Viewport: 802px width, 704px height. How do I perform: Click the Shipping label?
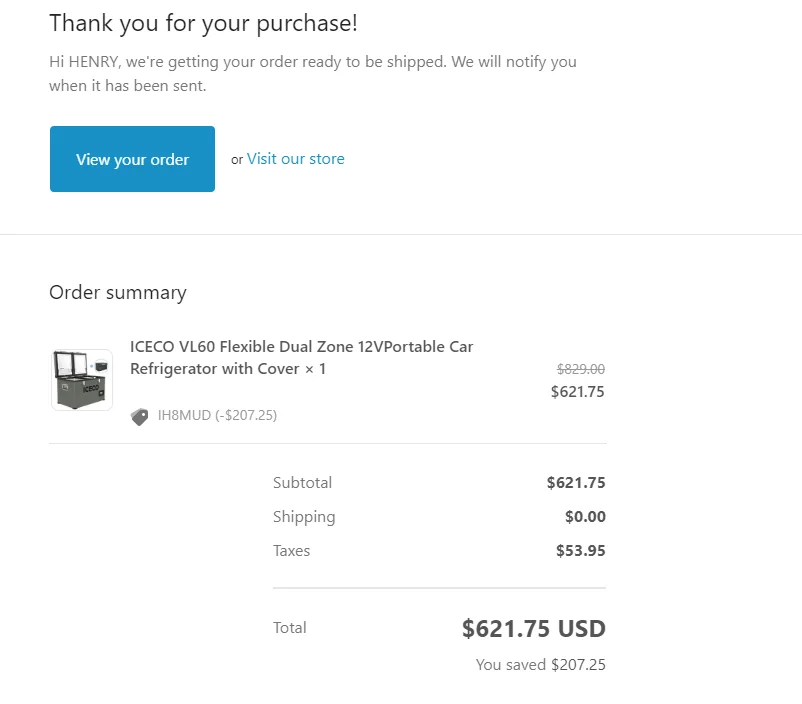304,517
